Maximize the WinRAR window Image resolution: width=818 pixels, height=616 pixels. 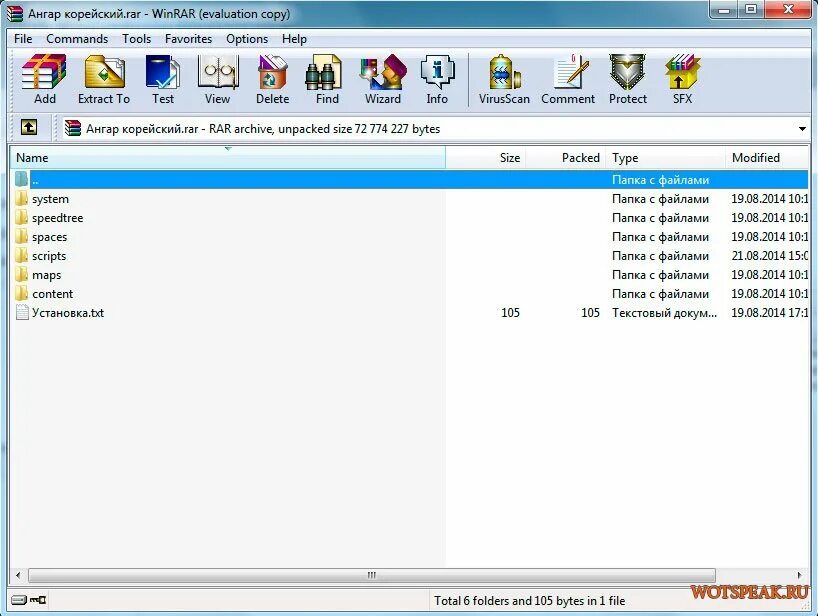[751, 10]
